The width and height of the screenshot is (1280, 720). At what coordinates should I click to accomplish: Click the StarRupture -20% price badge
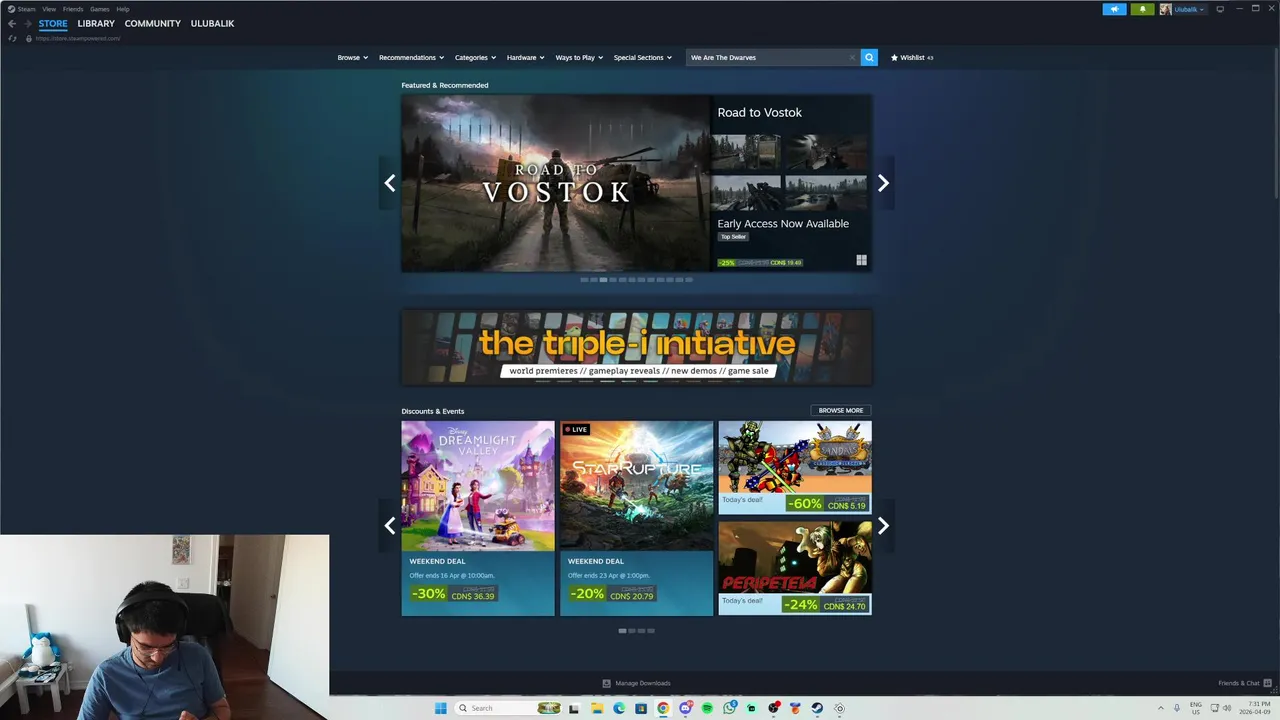612,593
